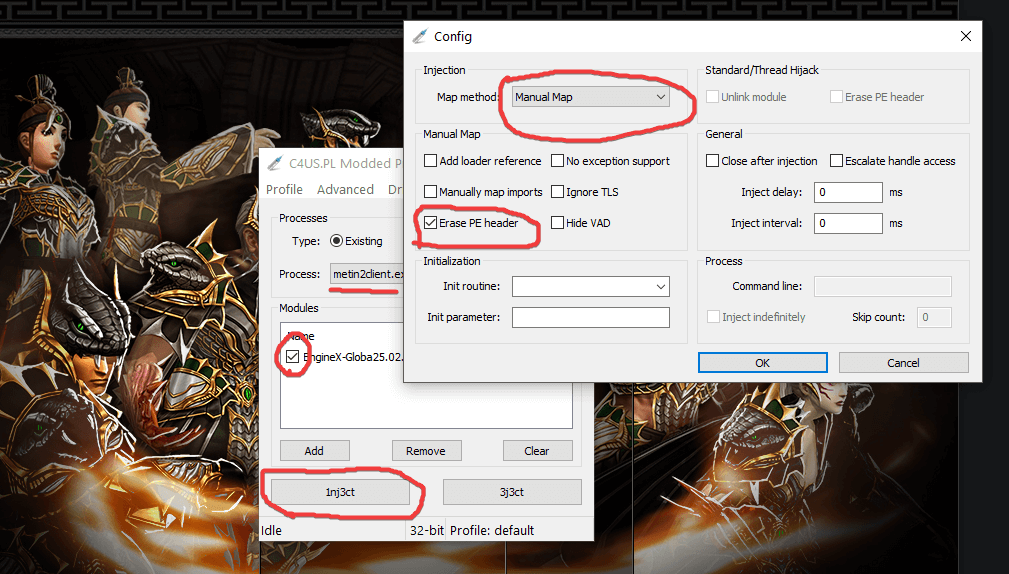Image resolution: width=1009 pixels, height=574 pixels.
Task: Click the C4US.PL Modded window feather icon
Action: [x=275, y=163]
